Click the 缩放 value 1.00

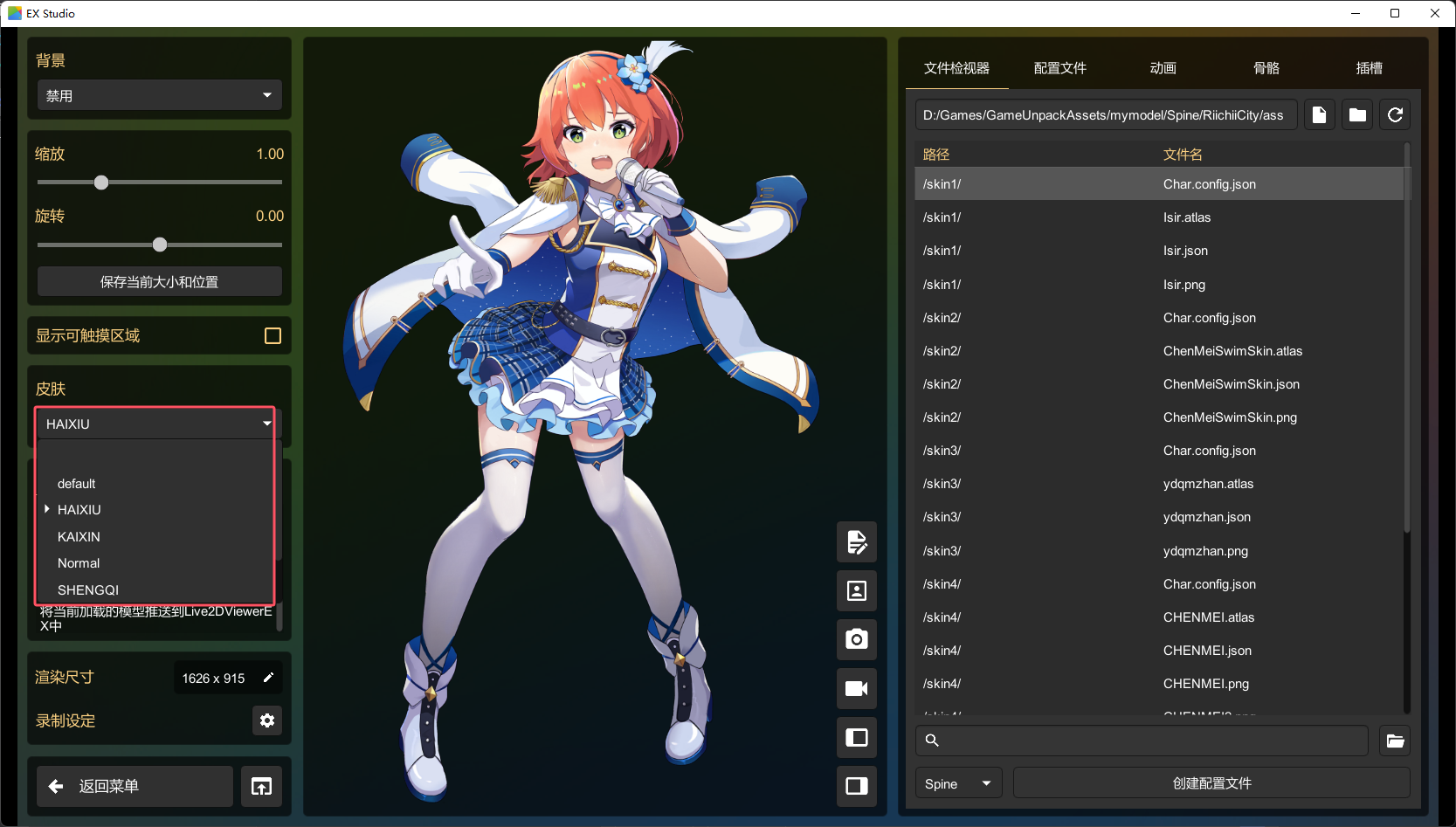tap(270, 154)
